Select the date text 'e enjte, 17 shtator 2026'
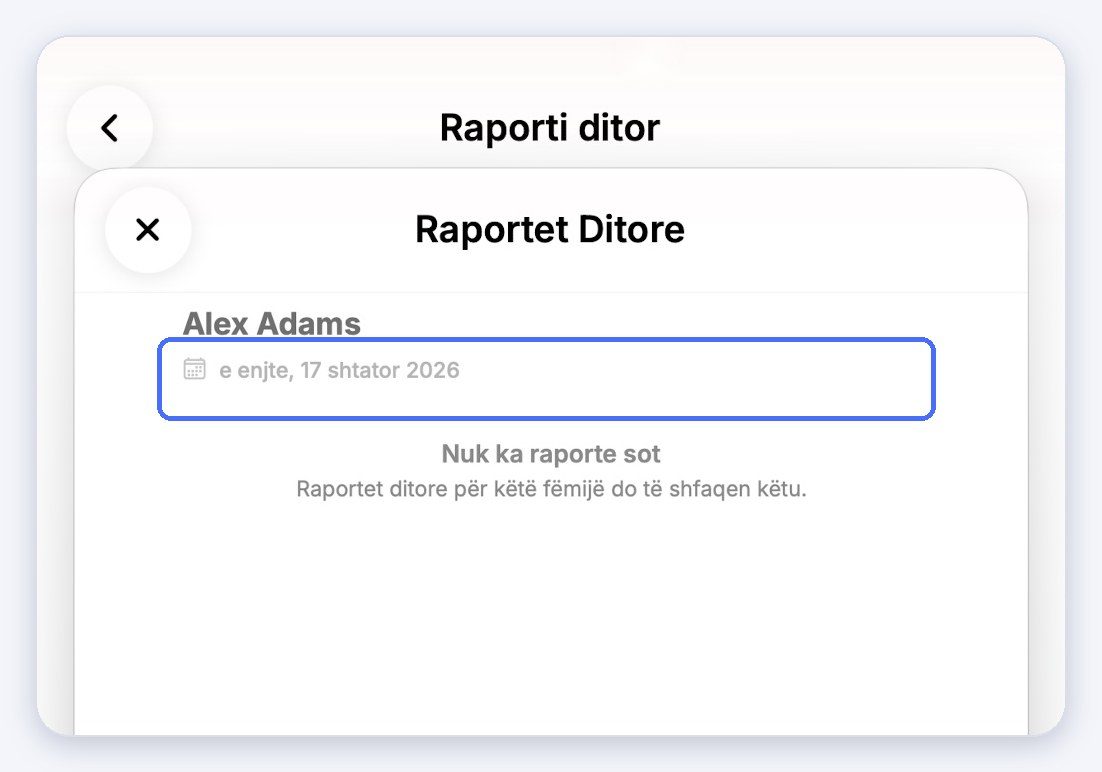Image resolution: width=1102 pixels, height=772 pixels. coord(339,370)
